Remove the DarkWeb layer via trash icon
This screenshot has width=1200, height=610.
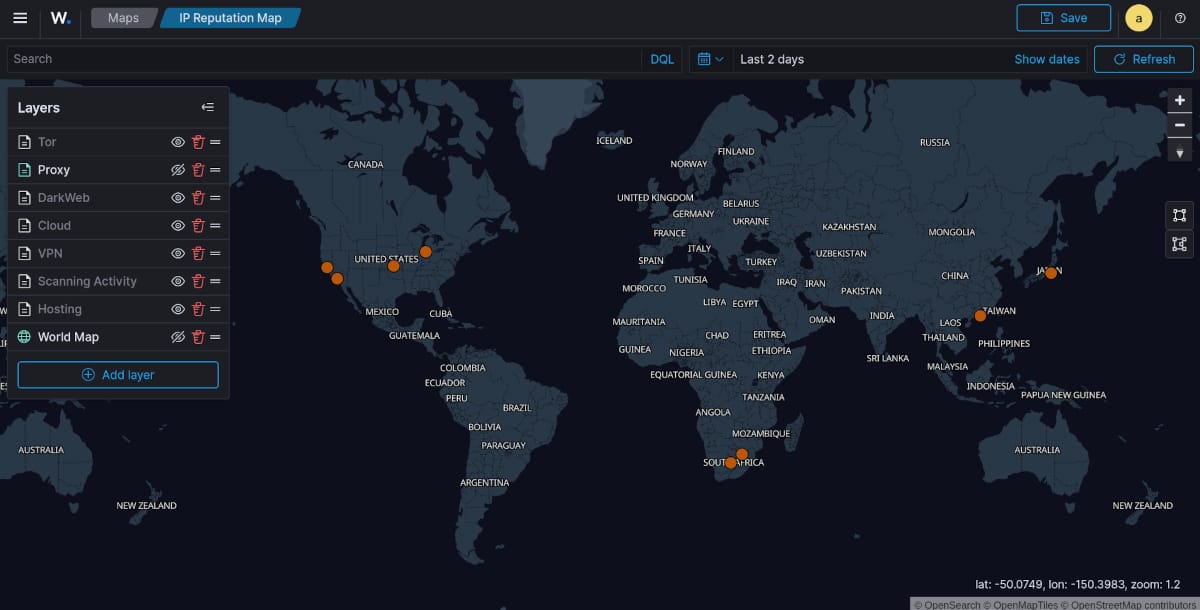click(x=198, y=198)
